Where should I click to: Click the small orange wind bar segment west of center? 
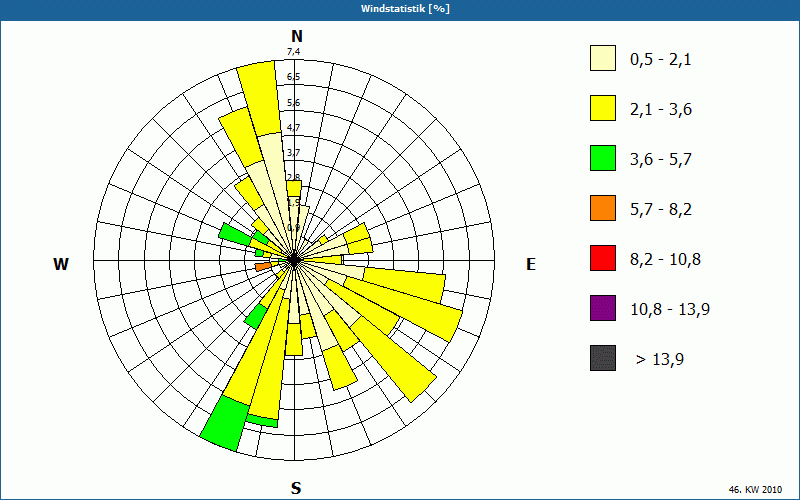(263, 266)
